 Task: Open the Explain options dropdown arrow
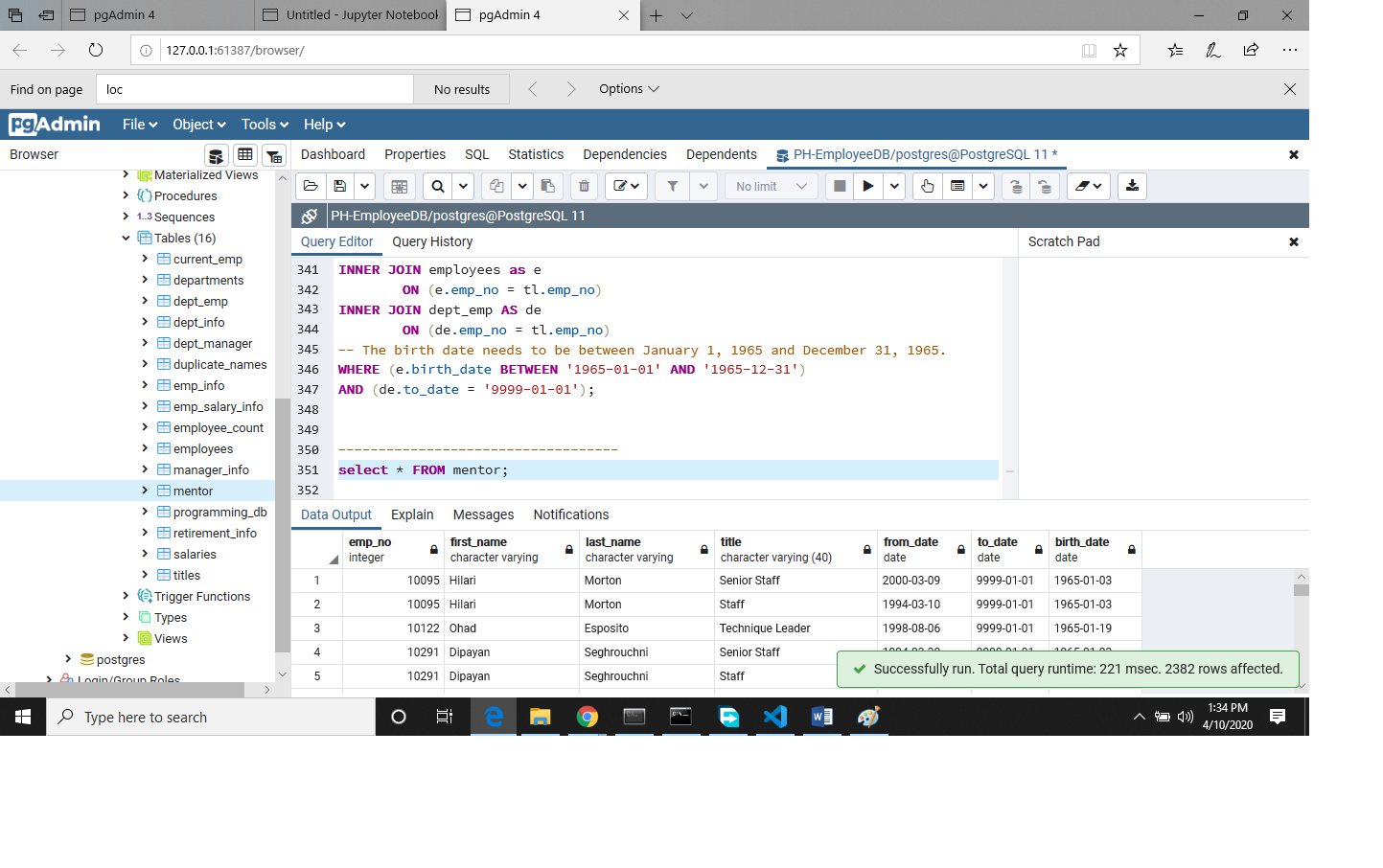[x=983, y=186]
